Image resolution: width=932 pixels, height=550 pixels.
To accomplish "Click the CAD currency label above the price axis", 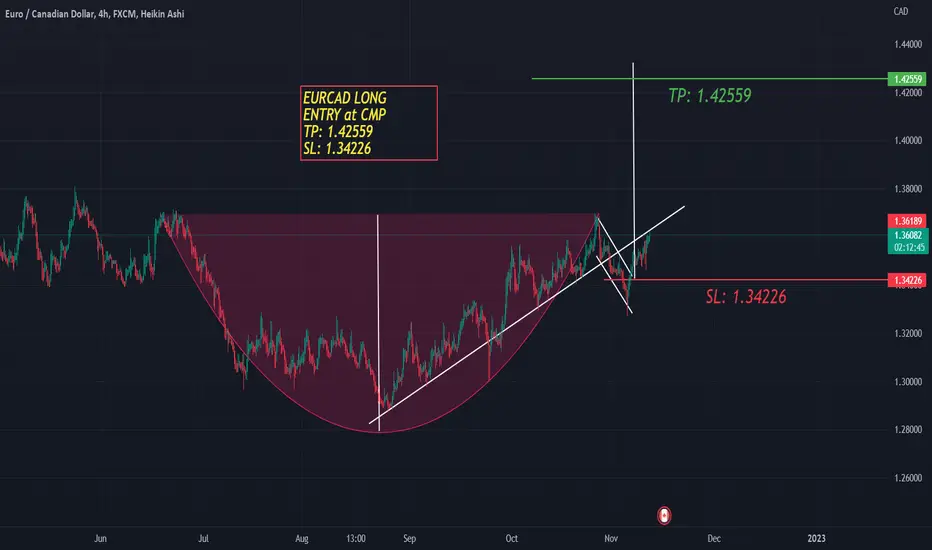I will (900, 11).
